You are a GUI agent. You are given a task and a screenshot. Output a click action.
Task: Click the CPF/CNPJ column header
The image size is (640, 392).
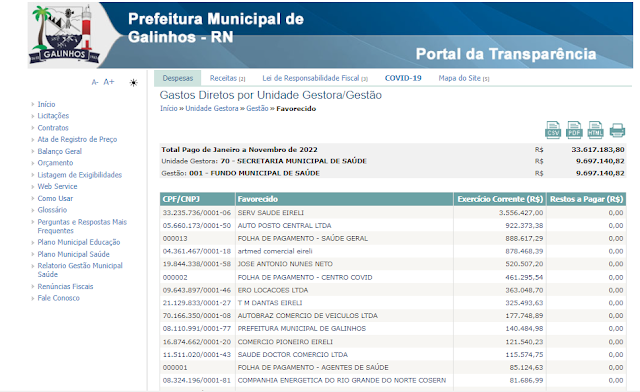click(198, 199)
